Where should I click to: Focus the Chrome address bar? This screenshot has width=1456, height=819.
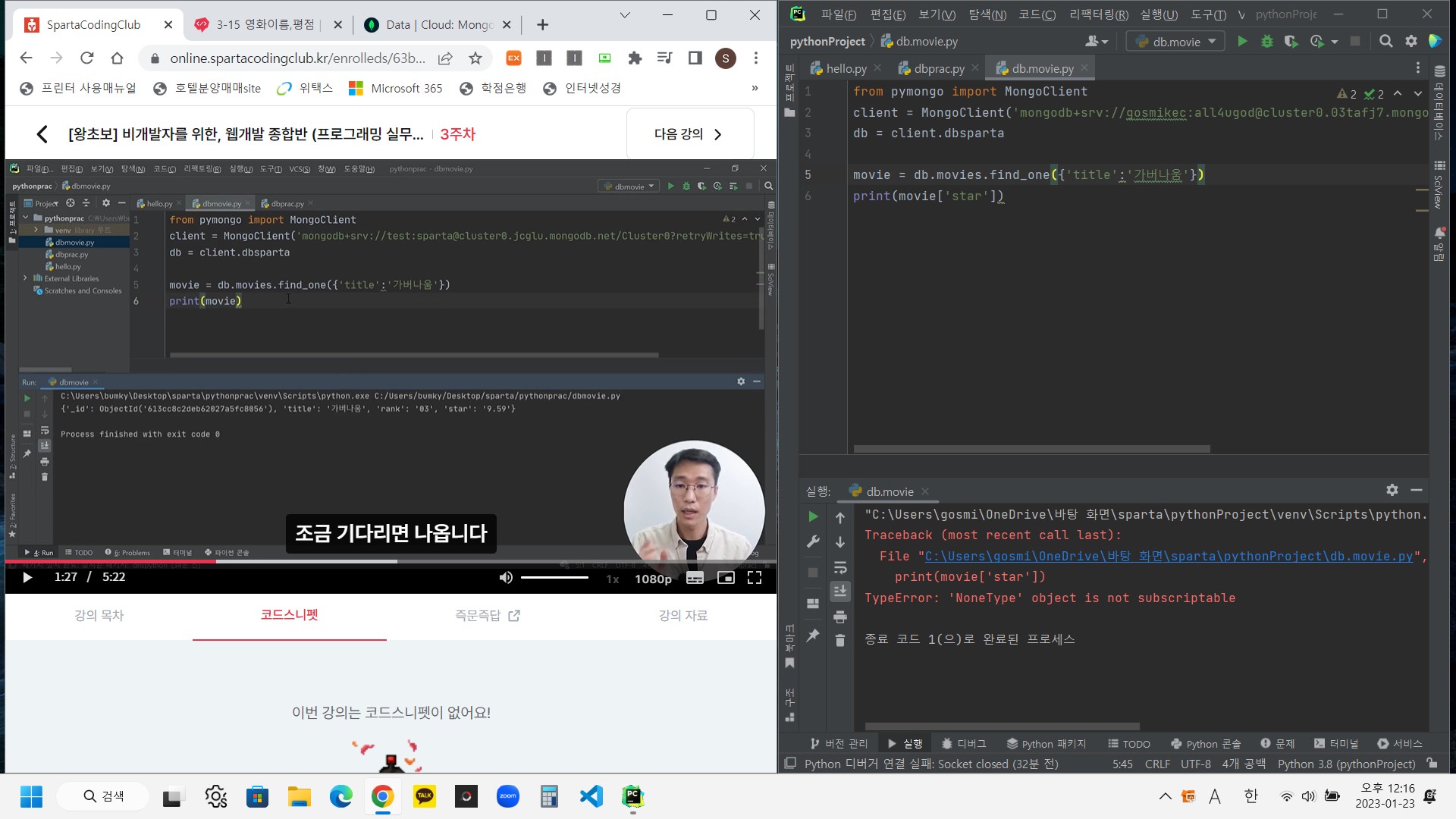click(x=297, y=58)
